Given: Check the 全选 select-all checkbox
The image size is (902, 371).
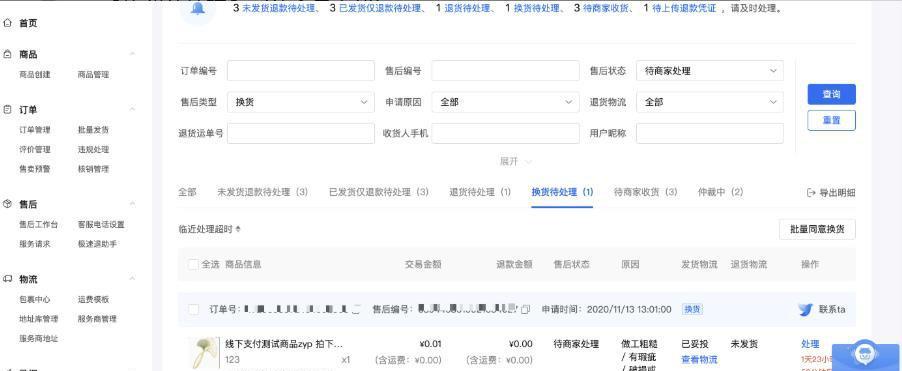Looking at the screenshot, I should [193, 265].
